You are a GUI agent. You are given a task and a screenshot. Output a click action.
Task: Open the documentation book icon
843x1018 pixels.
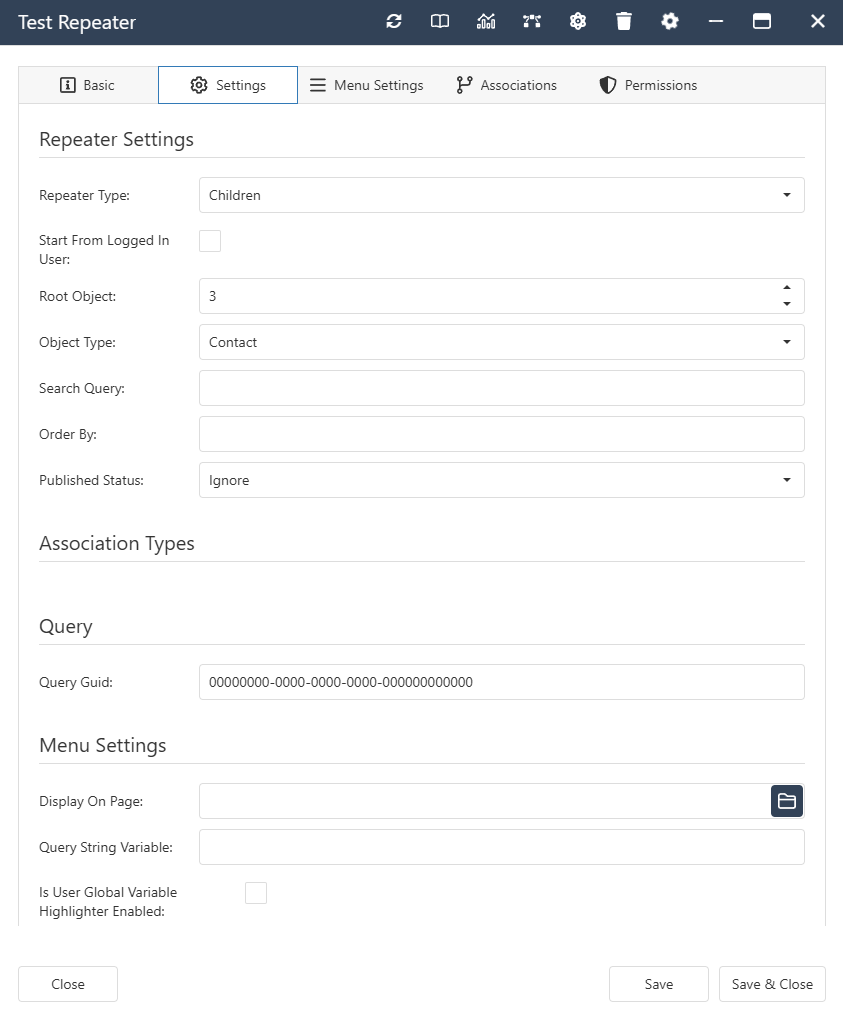click(x=439, y=21)
